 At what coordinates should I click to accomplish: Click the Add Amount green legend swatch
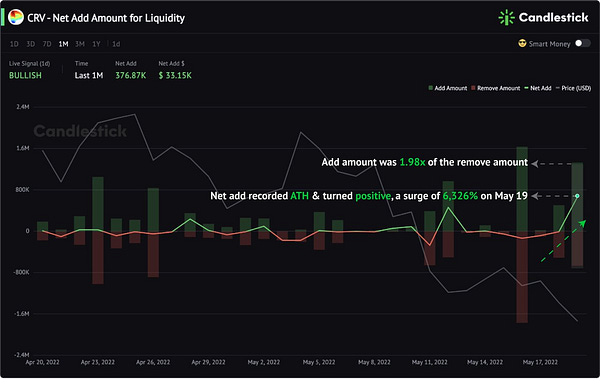click(x=430, y=88)
